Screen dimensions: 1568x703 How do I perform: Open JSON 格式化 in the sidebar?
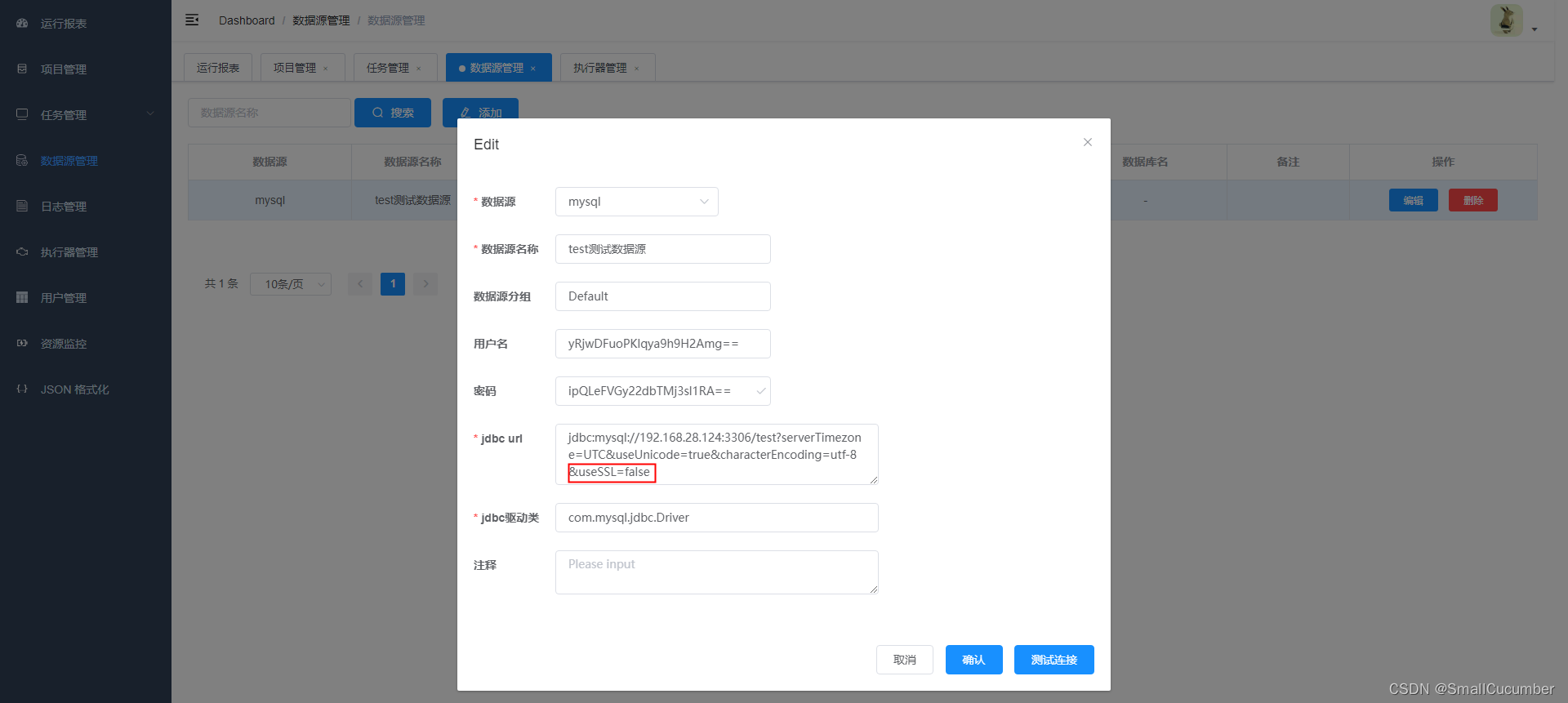86,389
